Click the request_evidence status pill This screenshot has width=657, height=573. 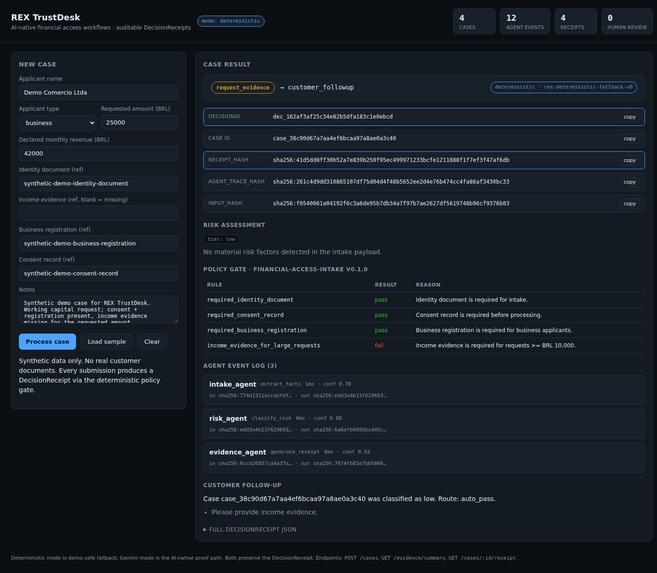pyautogui.click(x=243, y=88)
